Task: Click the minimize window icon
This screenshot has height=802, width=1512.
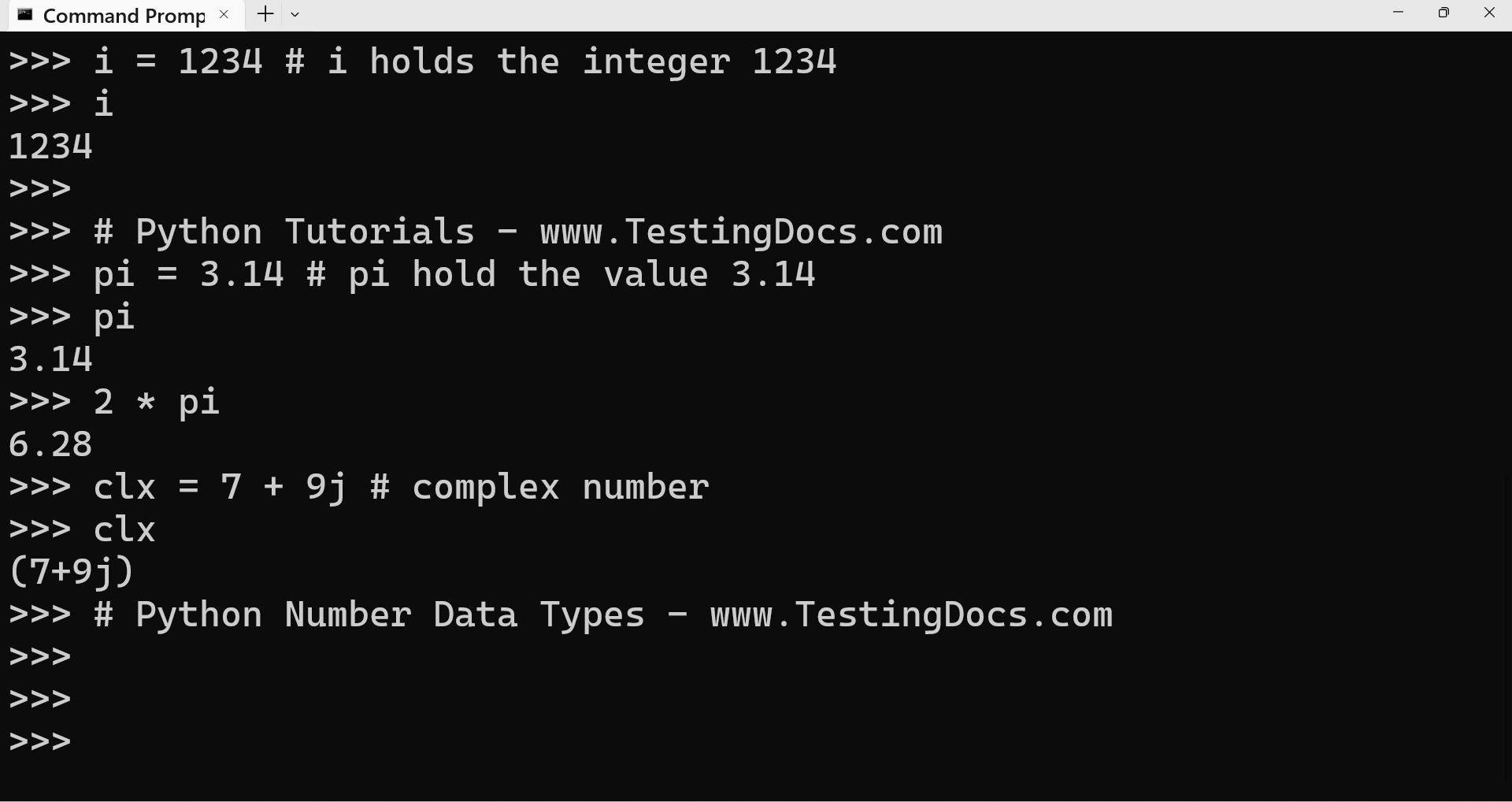Action: coord(1399,13)
